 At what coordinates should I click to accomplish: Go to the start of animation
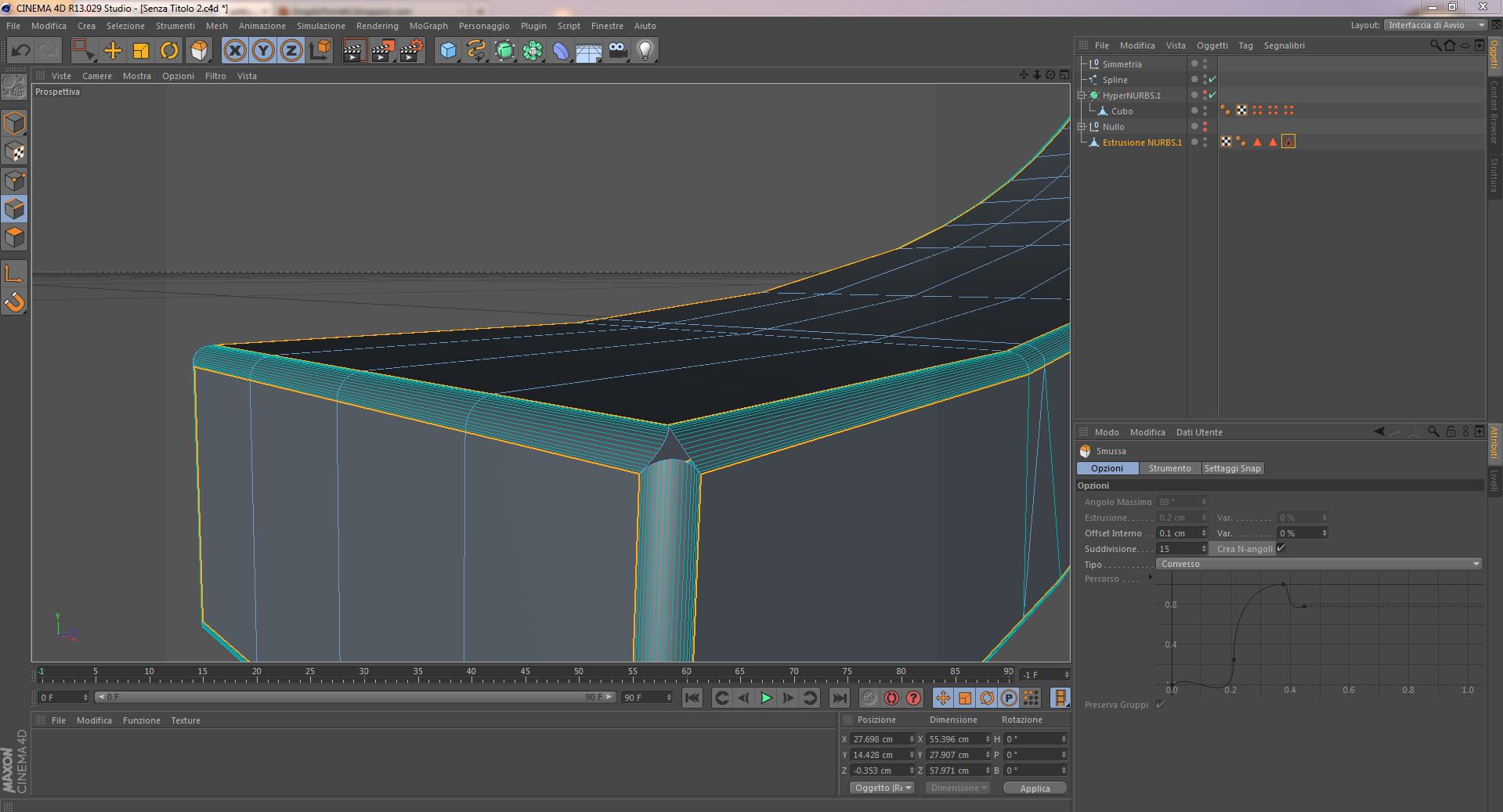point(692,698)
